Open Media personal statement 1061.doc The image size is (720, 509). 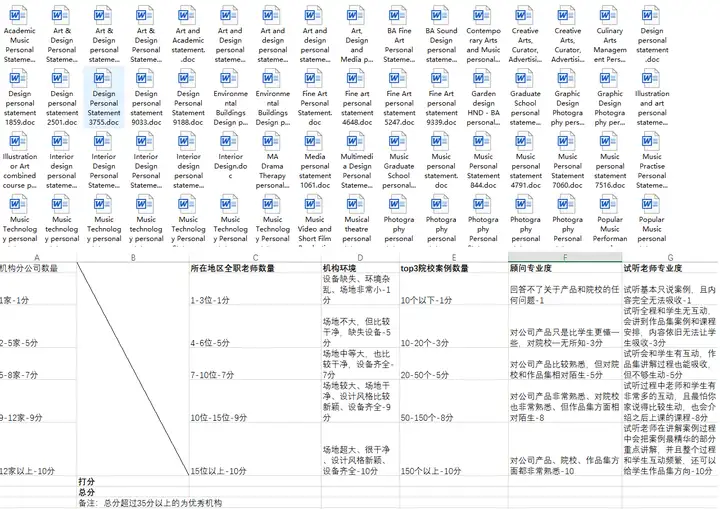click(315, 161)
